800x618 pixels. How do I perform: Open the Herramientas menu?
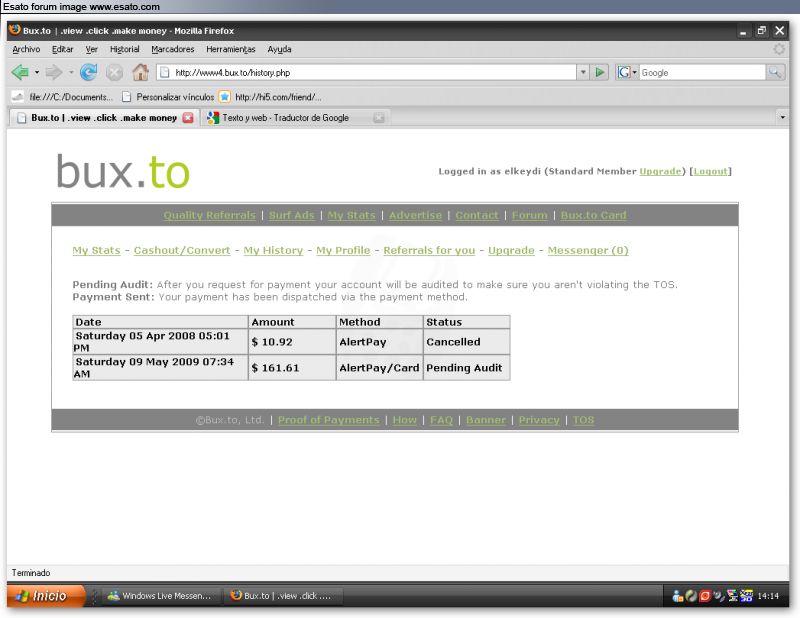click(231, 49)
